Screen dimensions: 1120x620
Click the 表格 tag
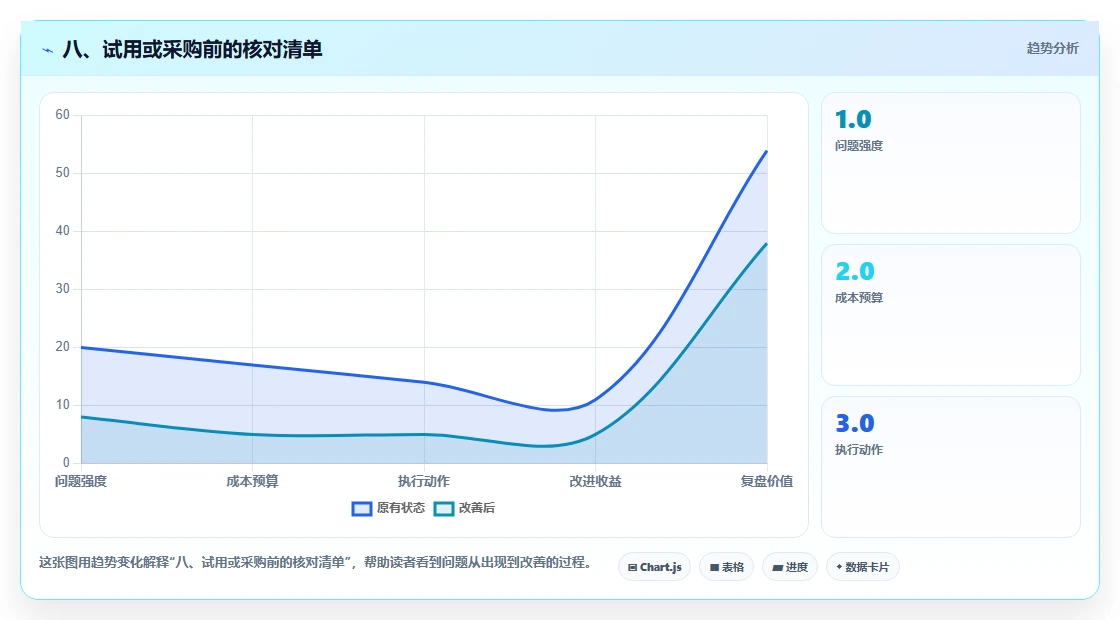[726, 567]
